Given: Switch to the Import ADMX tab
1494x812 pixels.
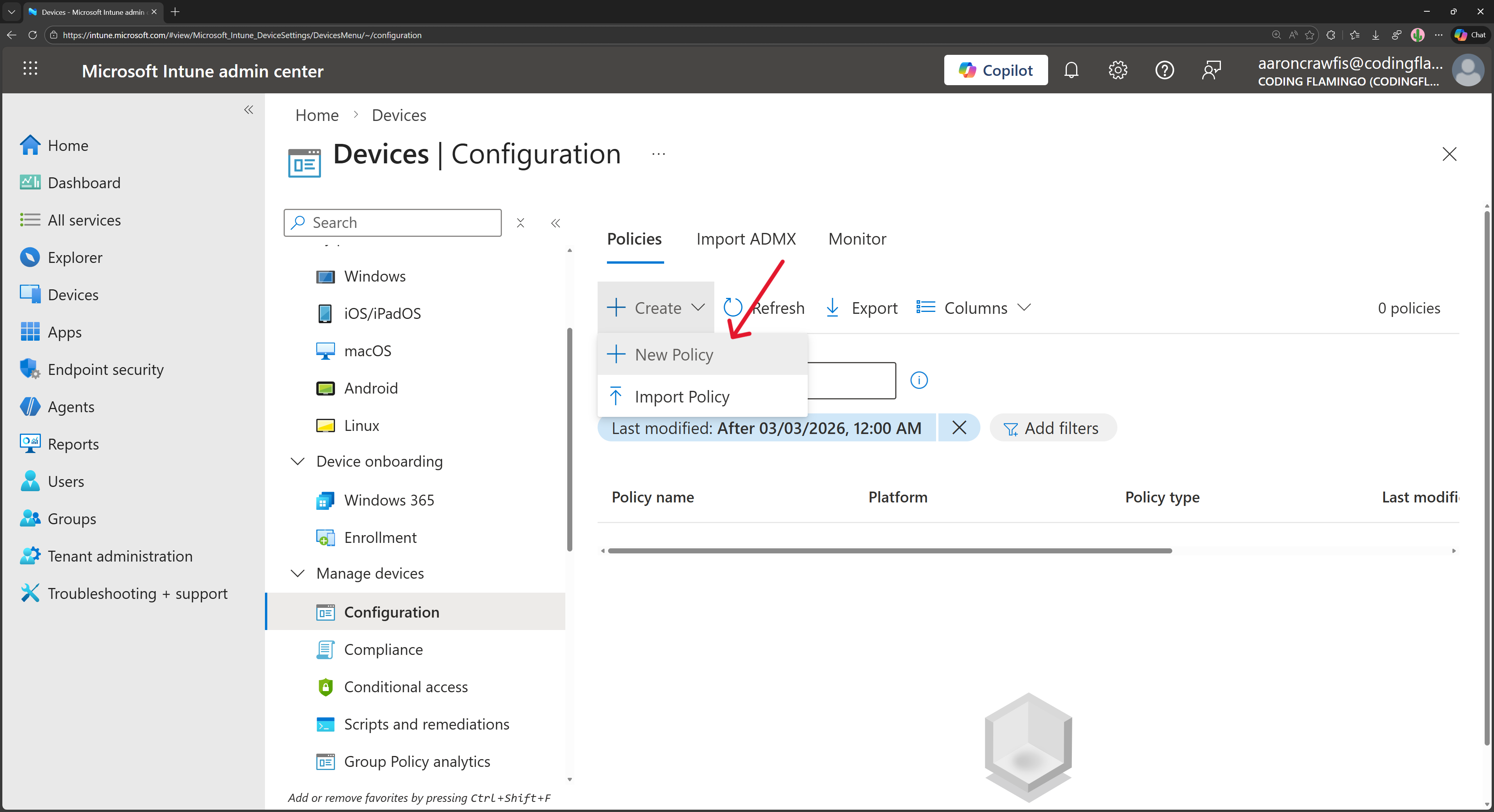Looking at the screenshot, I should [x=746, y=239].
